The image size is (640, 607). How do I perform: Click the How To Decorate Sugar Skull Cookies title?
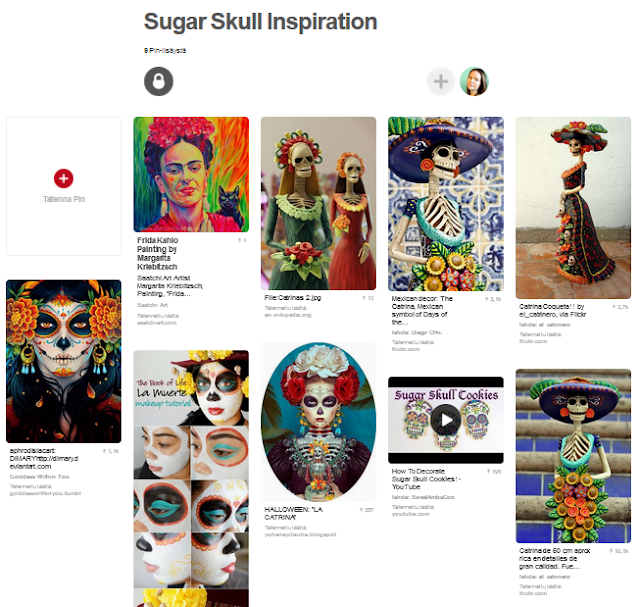click(426, 479)
